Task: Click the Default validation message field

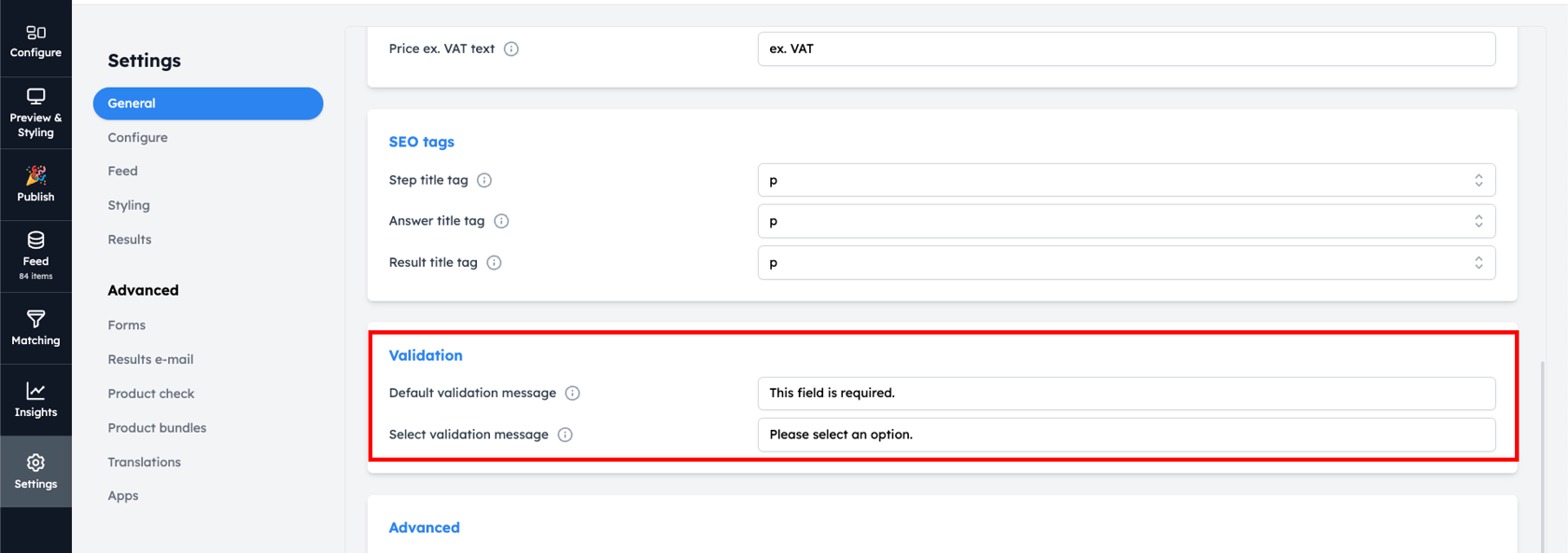Action: (1127, 393)
